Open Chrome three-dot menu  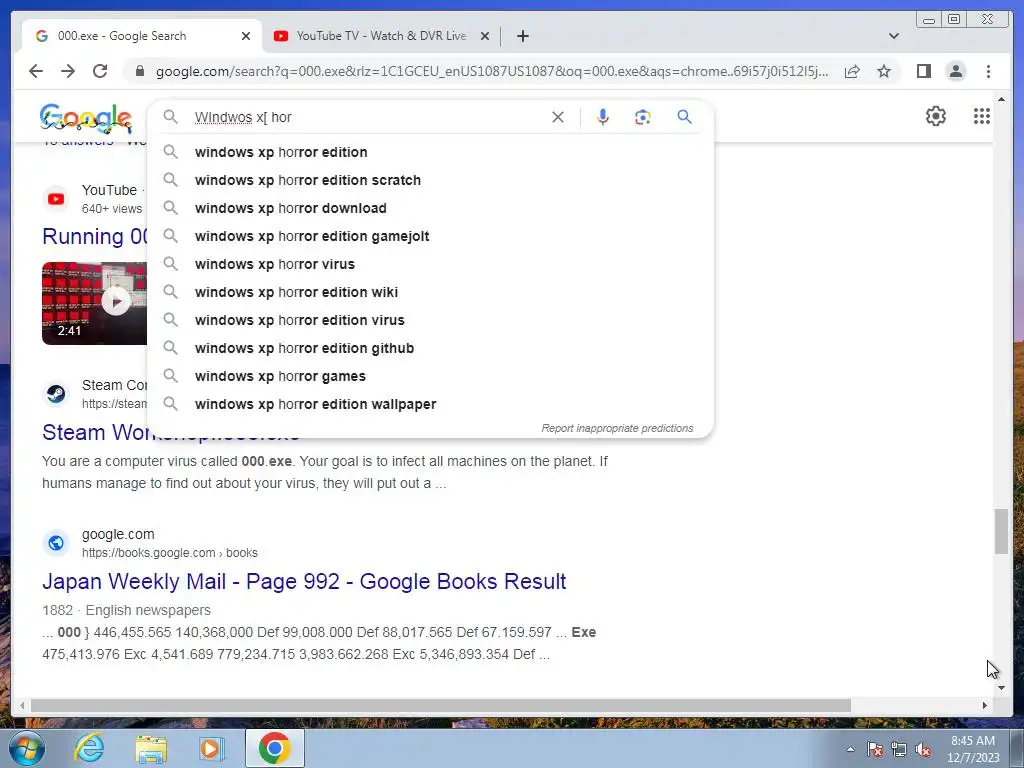988,71
